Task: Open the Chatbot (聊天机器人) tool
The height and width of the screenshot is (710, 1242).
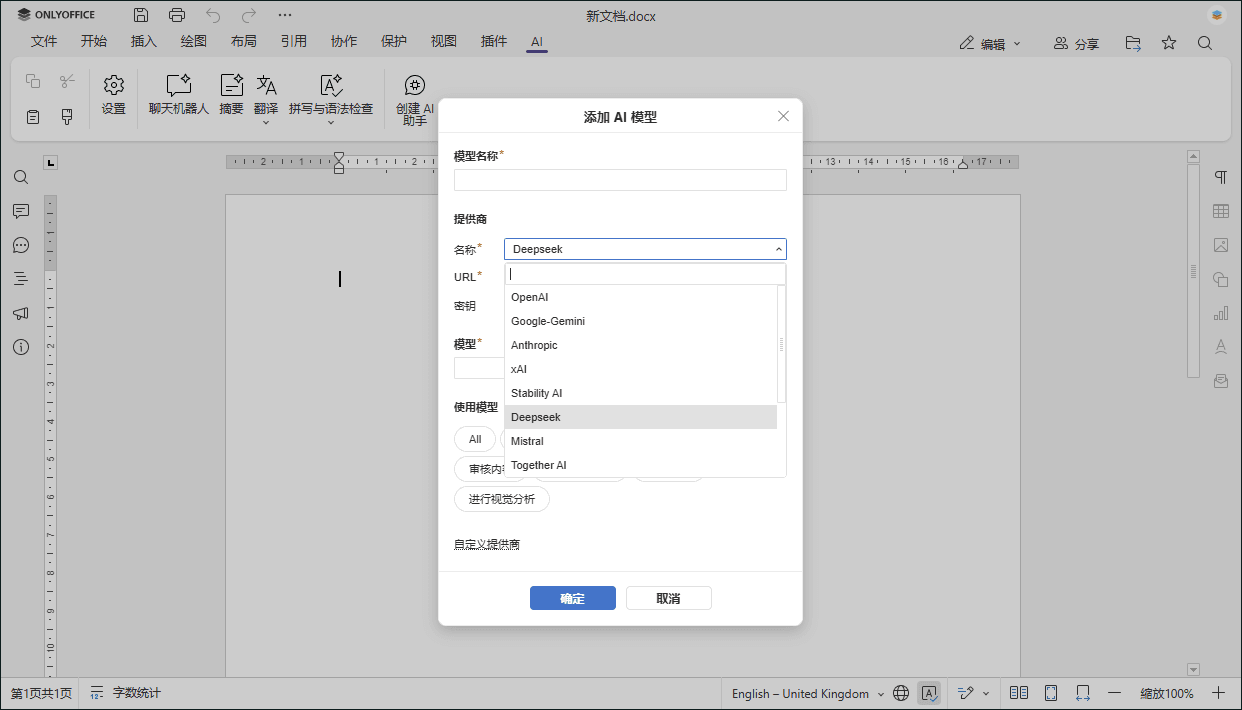Action: point(178,95)
